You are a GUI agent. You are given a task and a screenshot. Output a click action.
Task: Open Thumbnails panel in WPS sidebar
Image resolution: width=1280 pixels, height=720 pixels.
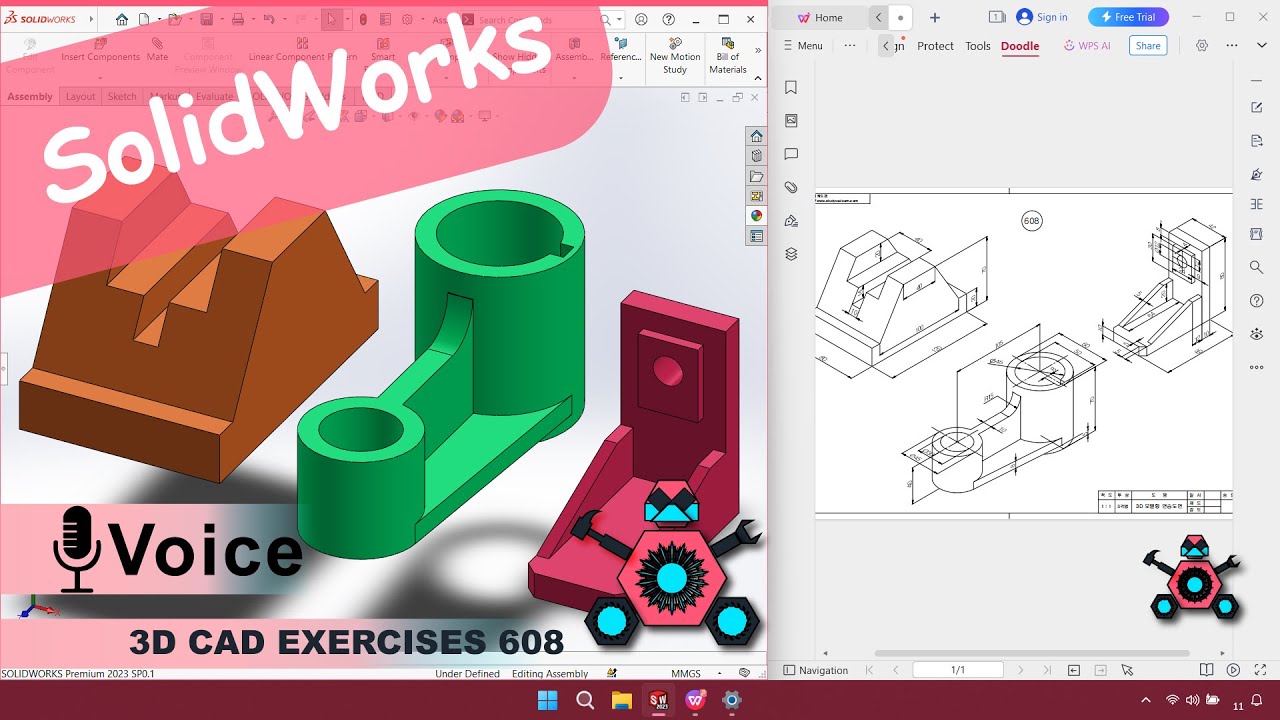791,121
